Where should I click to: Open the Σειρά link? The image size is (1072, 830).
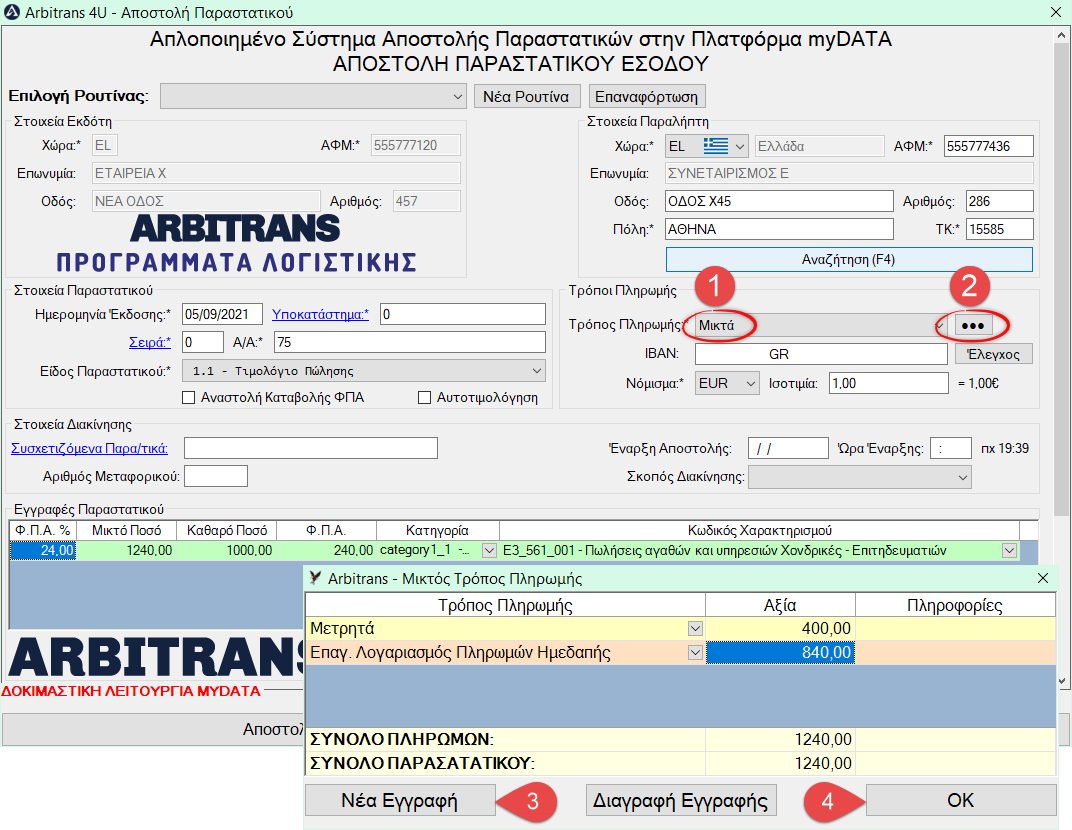pyautogui.click(x=150, y=342)
